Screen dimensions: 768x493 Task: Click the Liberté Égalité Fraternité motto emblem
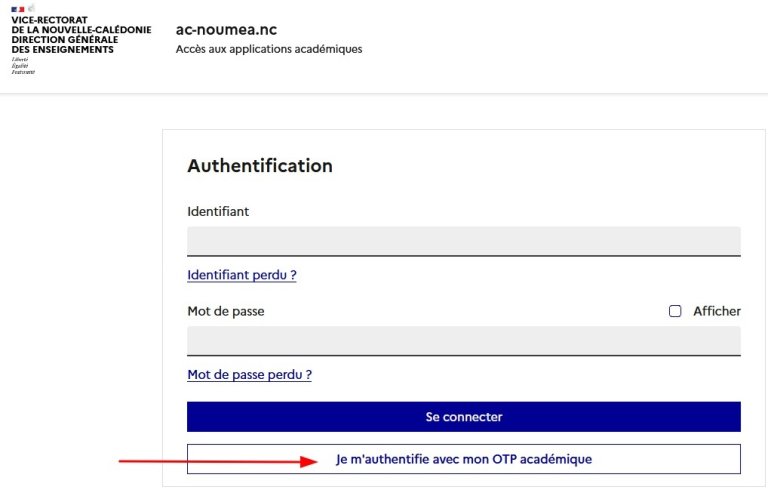[23, 66]
